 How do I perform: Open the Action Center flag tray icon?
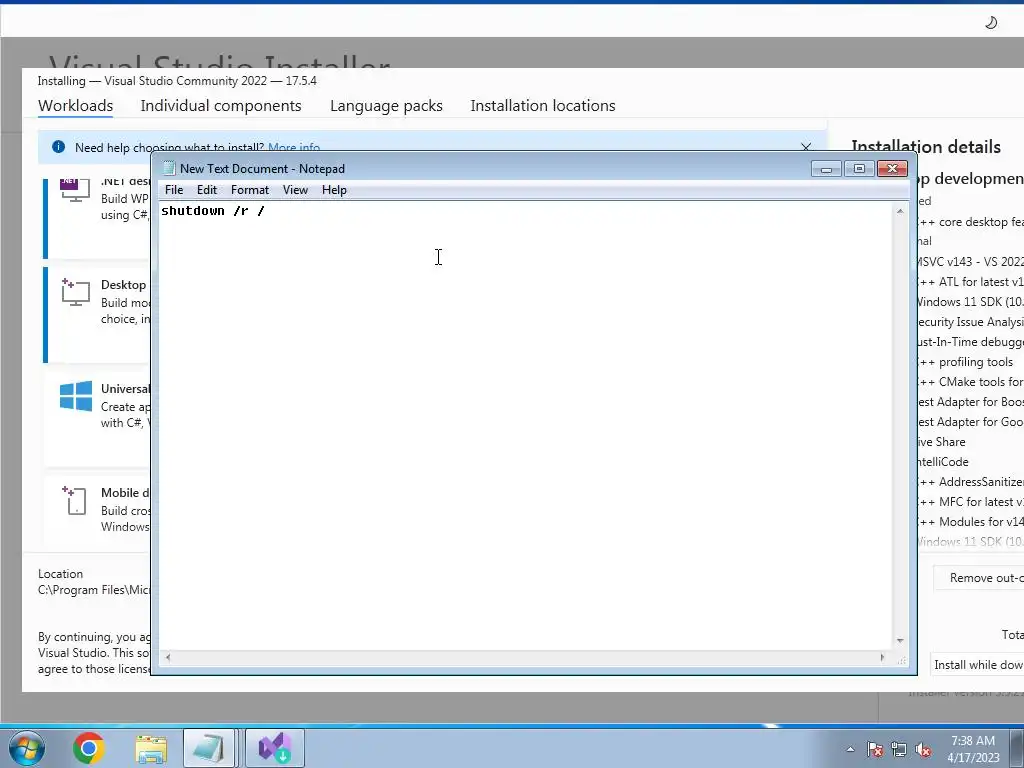click(875, 749)
